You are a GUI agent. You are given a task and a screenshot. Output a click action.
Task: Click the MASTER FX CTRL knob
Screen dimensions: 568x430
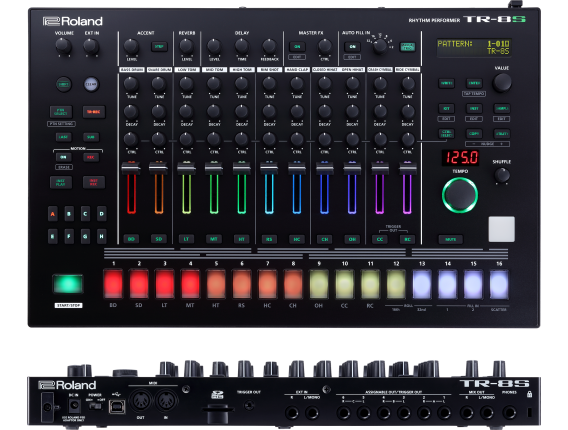325,46
